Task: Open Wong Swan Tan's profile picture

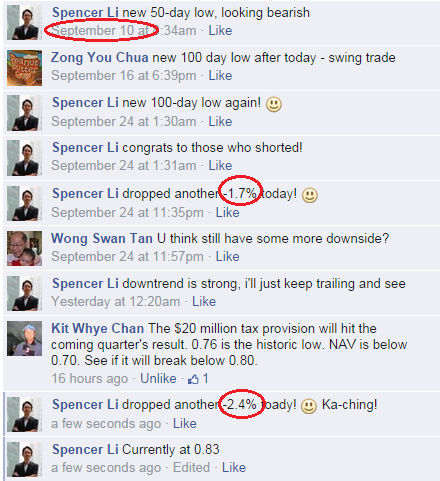Action: (25, 248)
